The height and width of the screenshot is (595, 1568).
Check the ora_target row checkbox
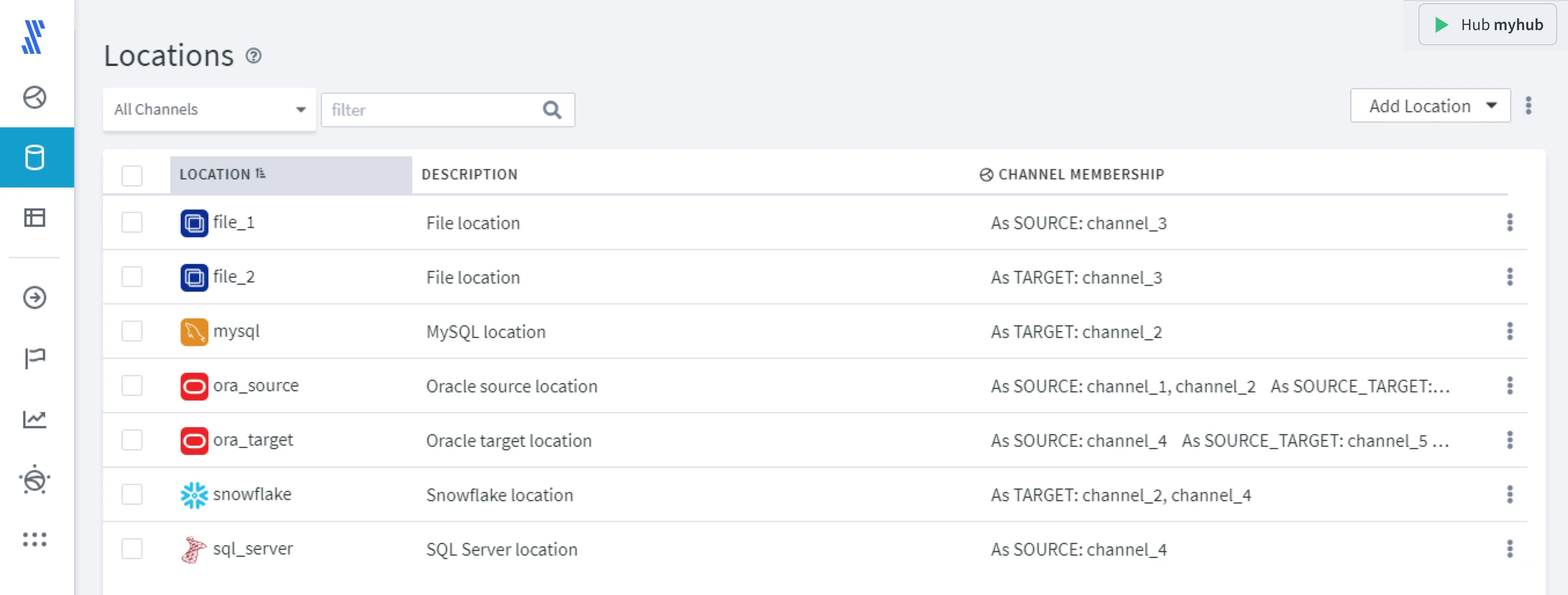[131, 440]
